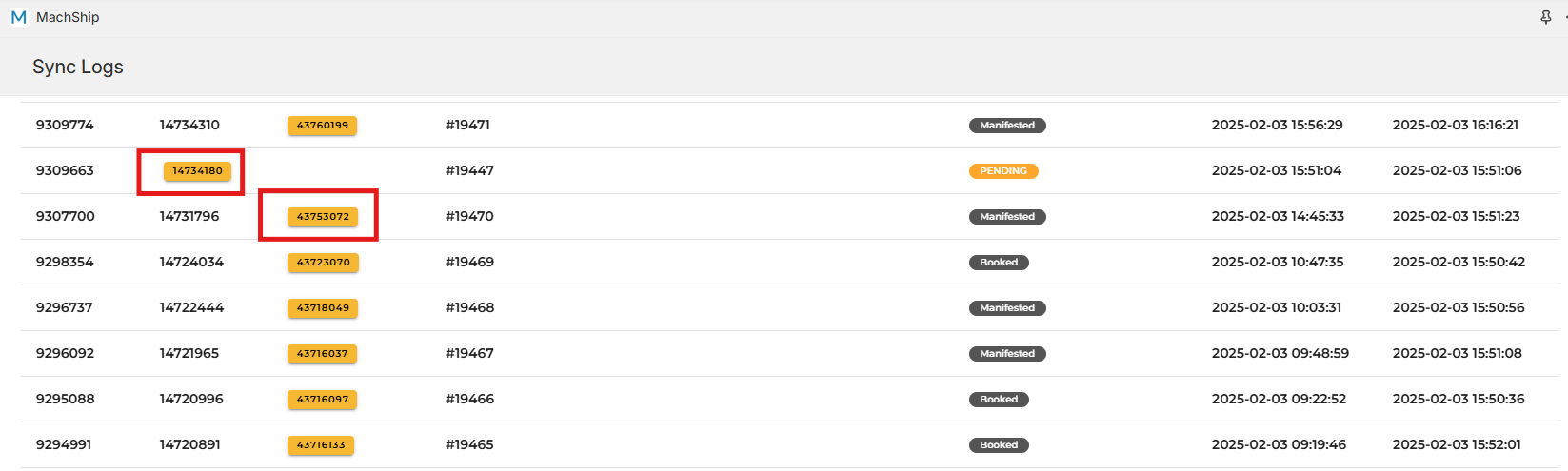Image resolution: width=1568 pixels, height=471 pixels.
Task: Select timestamp 2025-02-03 14:45:33
Action: pos(1278,216)
